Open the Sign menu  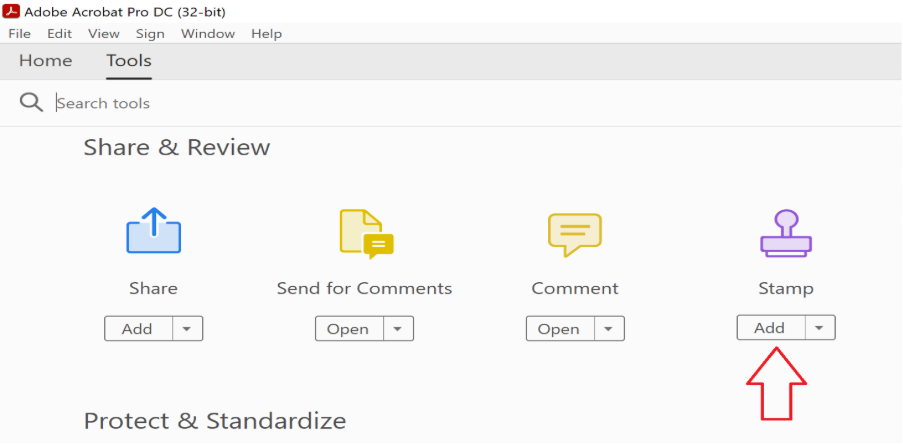[150, 34]
